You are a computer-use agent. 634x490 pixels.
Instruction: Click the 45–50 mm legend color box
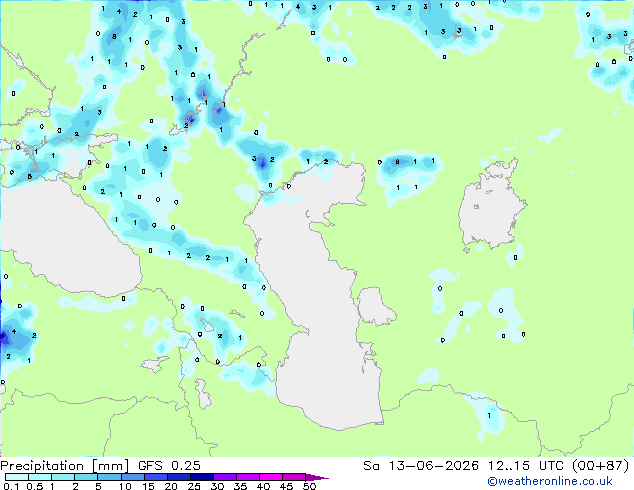pyautogui.click(x=294, y=477)
